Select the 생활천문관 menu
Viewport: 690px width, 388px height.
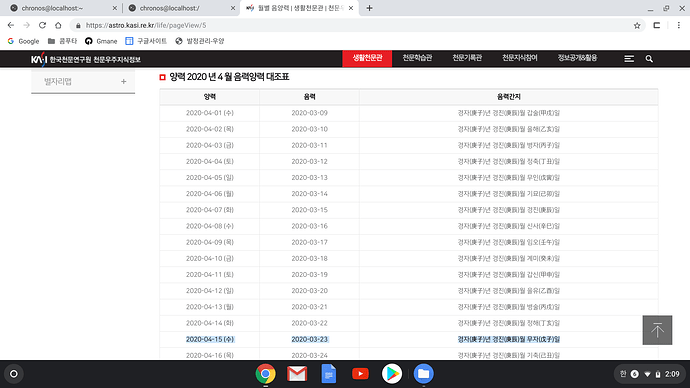[367, 58]
